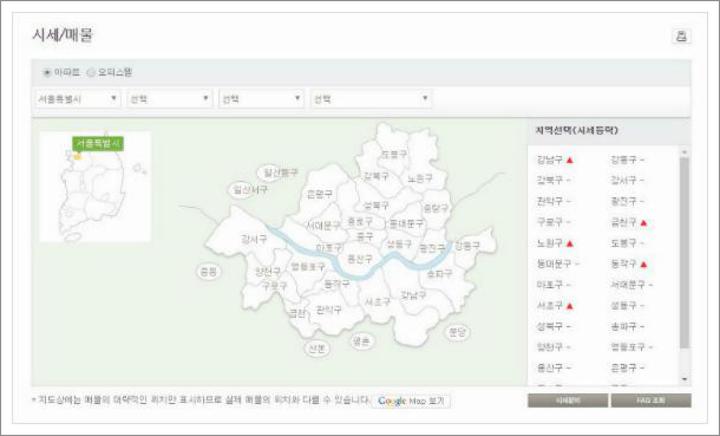Select 송파구 in the region list
Screen dimensions: 720x436
pos(623,327)
